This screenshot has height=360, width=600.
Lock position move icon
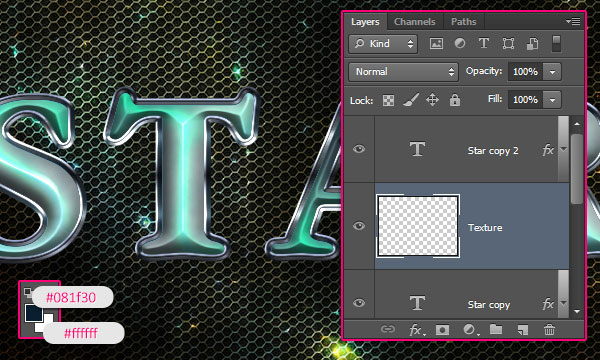click(432, 100)
